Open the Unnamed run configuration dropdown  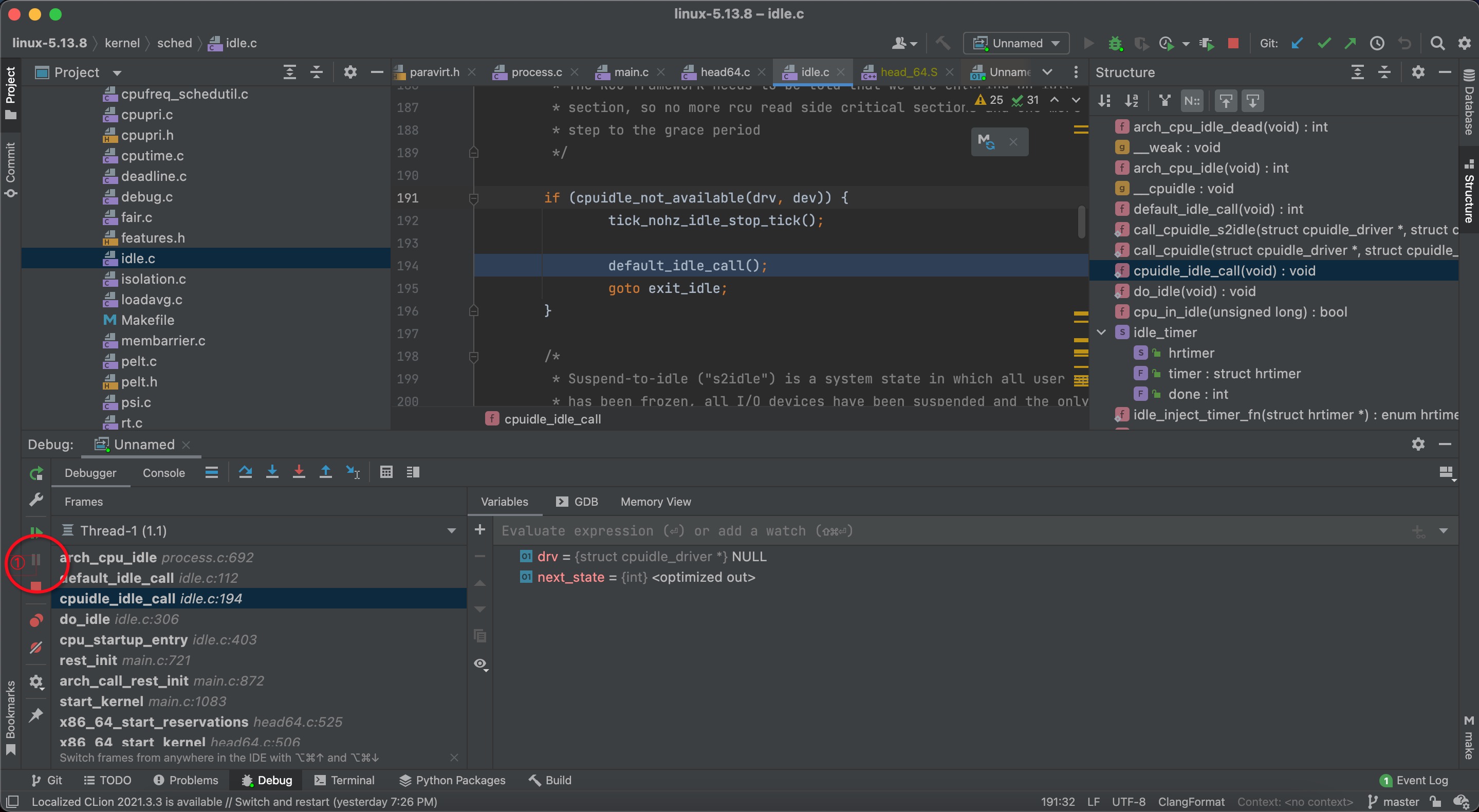click(1016, 43)
